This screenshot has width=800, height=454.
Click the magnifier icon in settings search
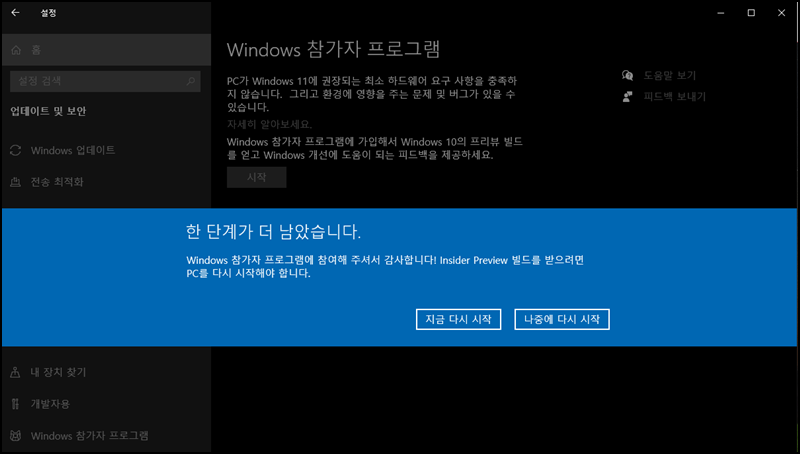[x=190, y=81]
